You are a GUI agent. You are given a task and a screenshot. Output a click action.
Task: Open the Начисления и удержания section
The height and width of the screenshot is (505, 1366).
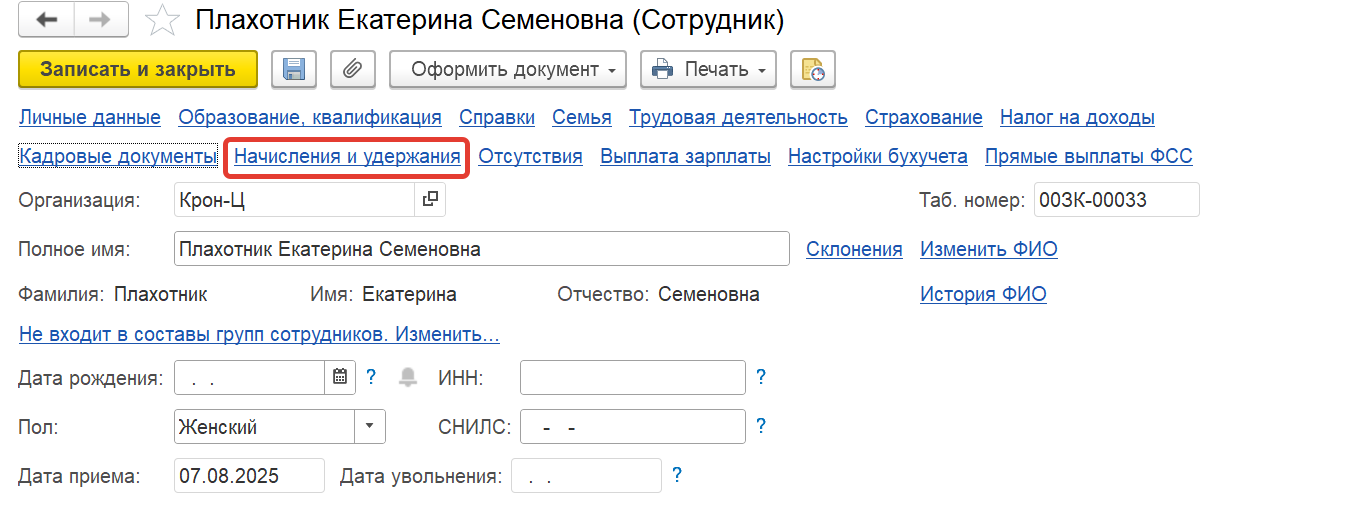pyautogui.click(x=347, y=156)
